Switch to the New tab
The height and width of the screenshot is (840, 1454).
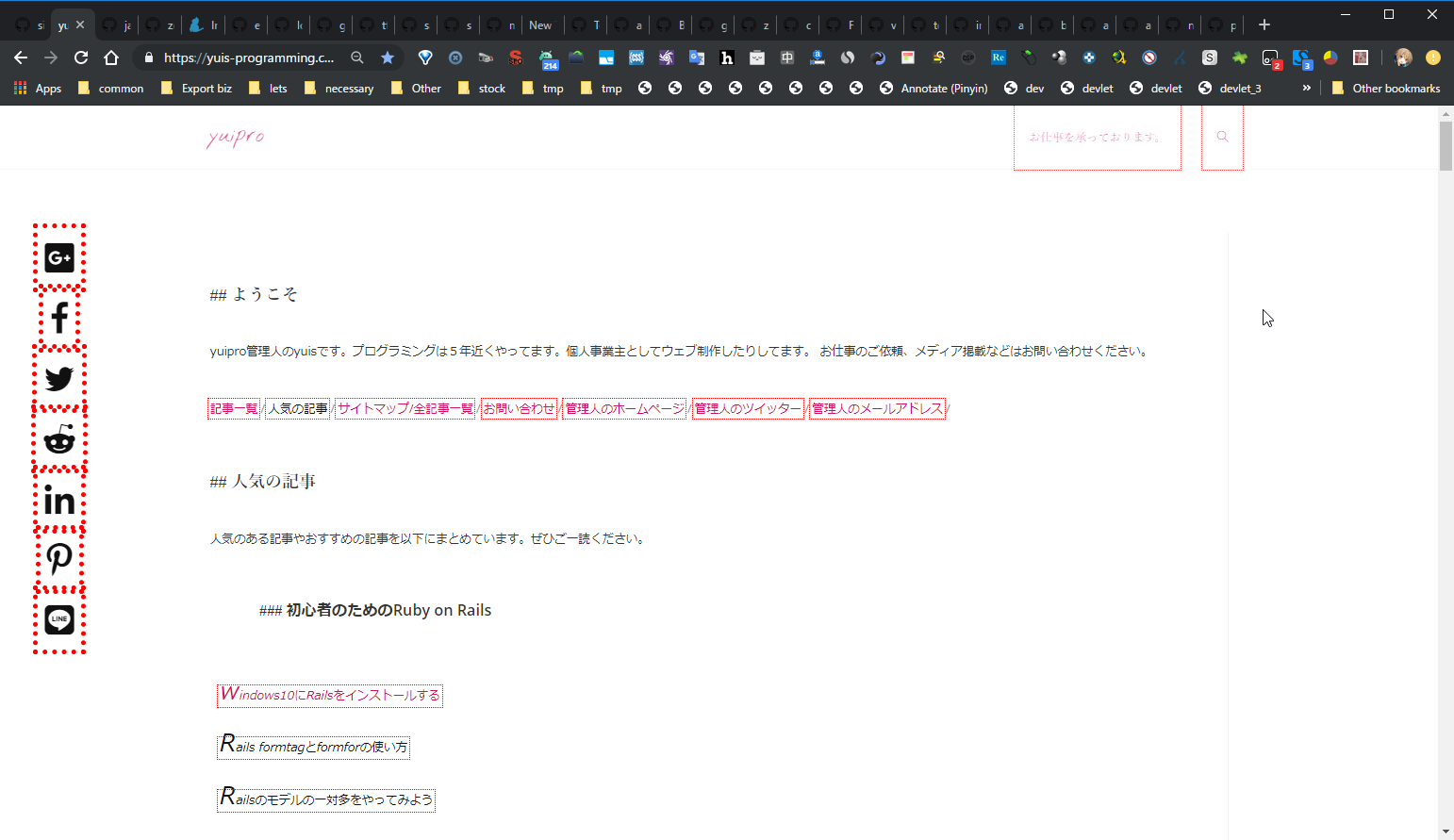(540, 25)
